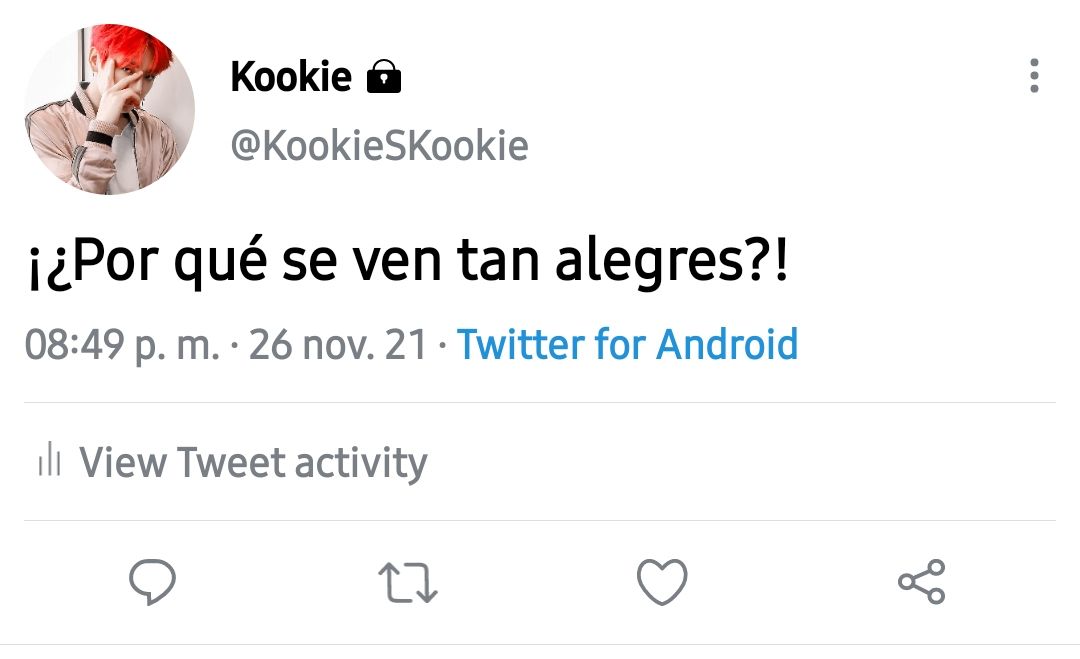Screen dimensions: 1080x659
Task: Click the tweet text about alegres
Action: (x=408, y=262)
